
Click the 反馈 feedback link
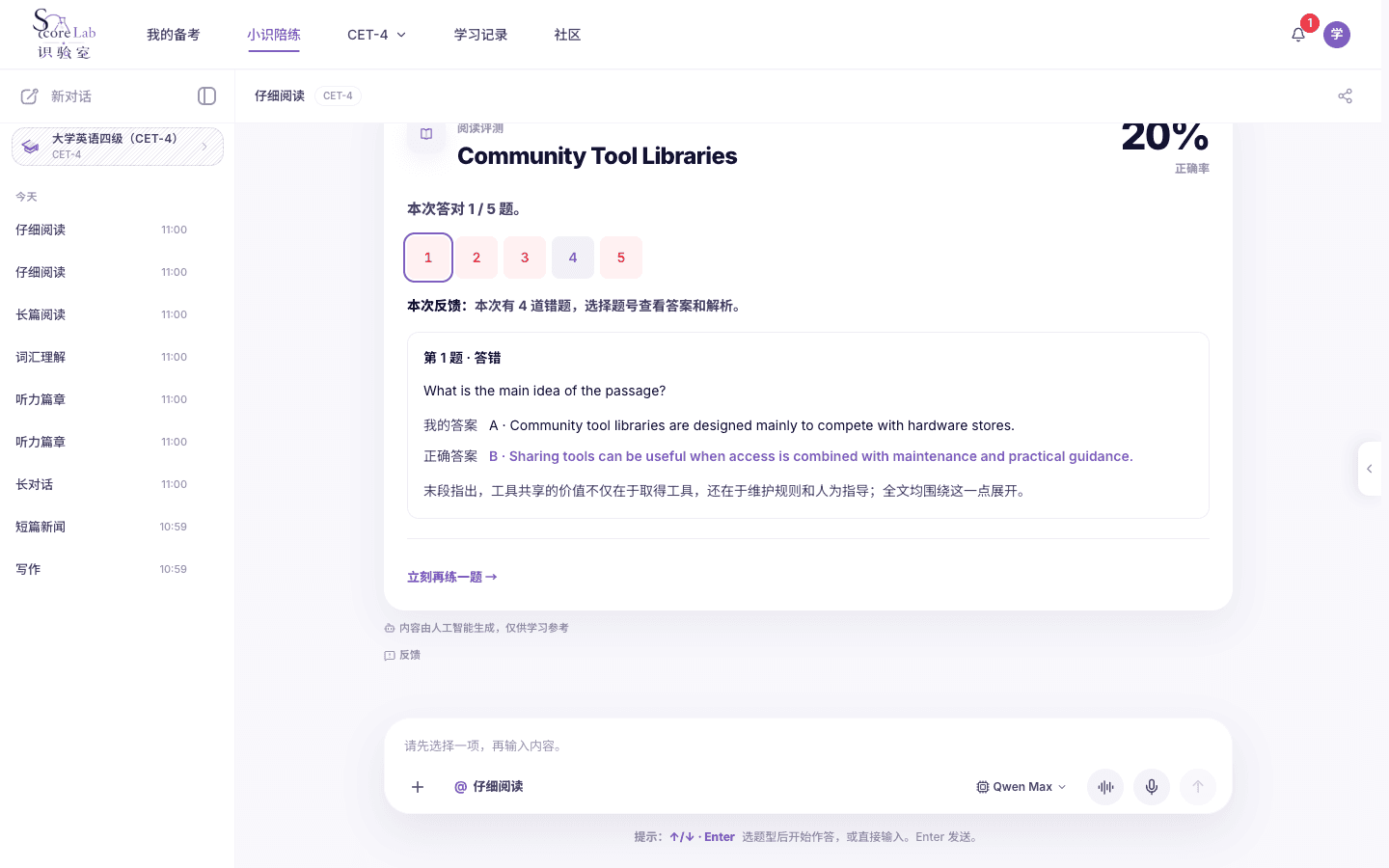[x=402, y=655]
